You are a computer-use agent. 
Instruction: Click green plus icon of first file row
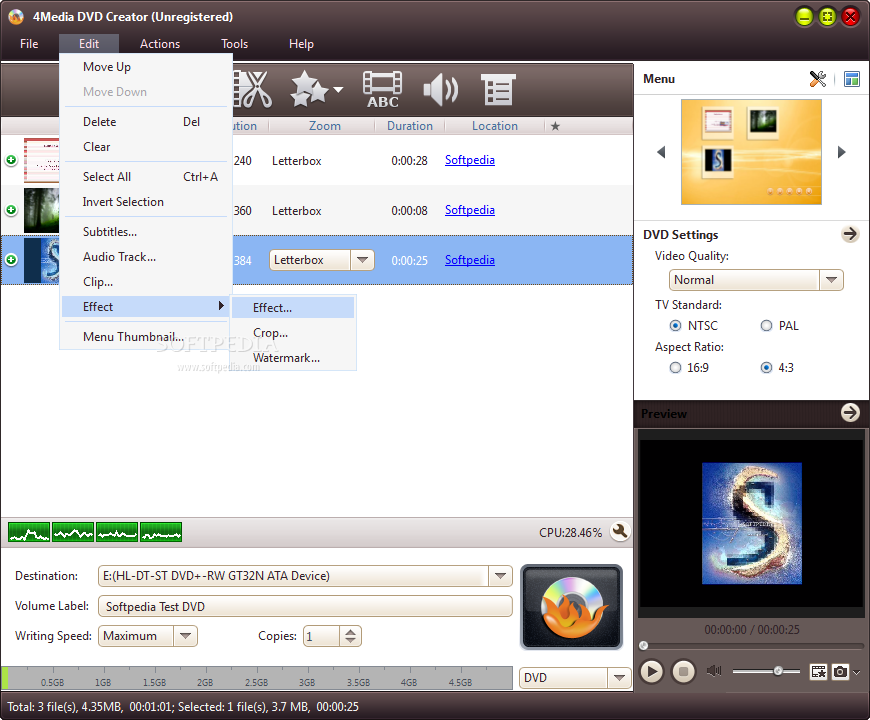point(11,160)
